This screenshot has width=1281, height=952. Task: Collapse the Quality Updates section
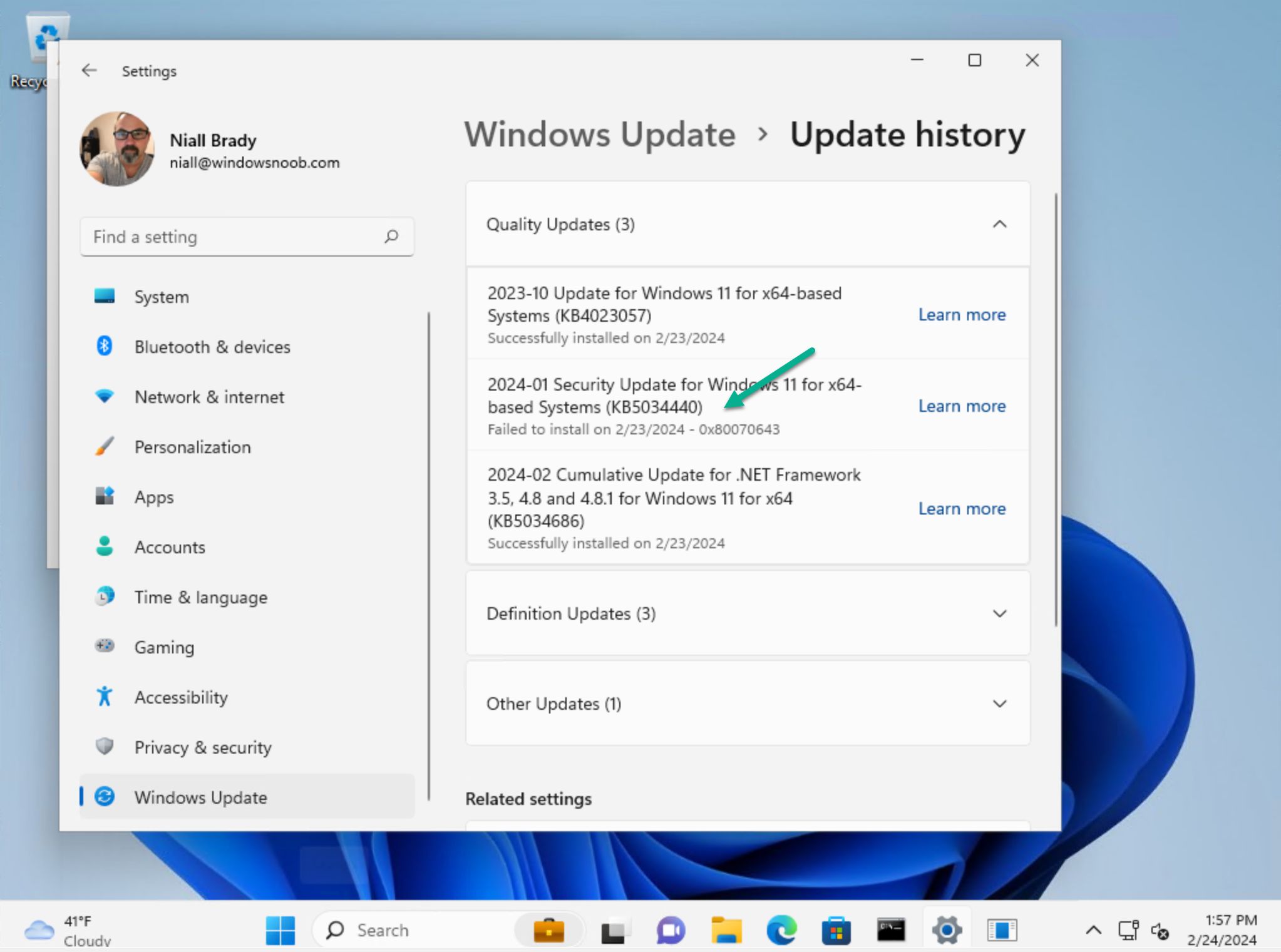(x=1000, y=224)
